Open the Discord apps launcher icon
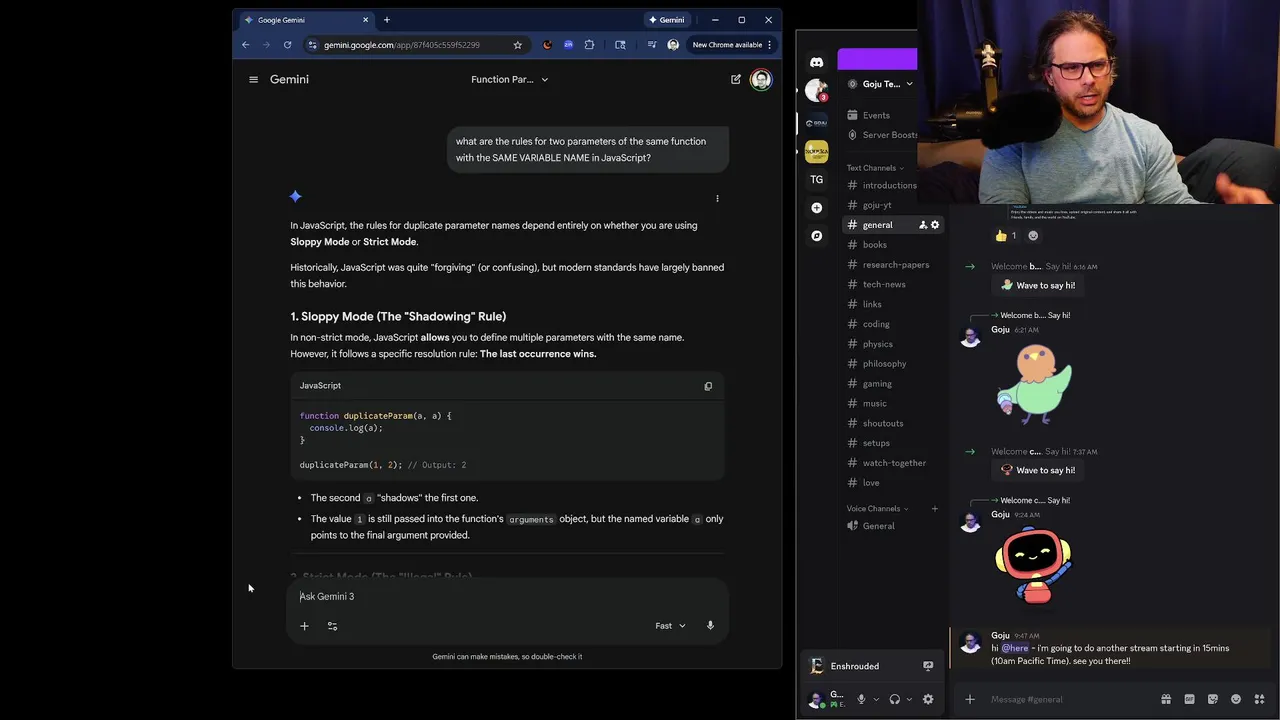The width and height of the screenshot is (1280, 720). pyautogui.click(x=1260, y=699)
